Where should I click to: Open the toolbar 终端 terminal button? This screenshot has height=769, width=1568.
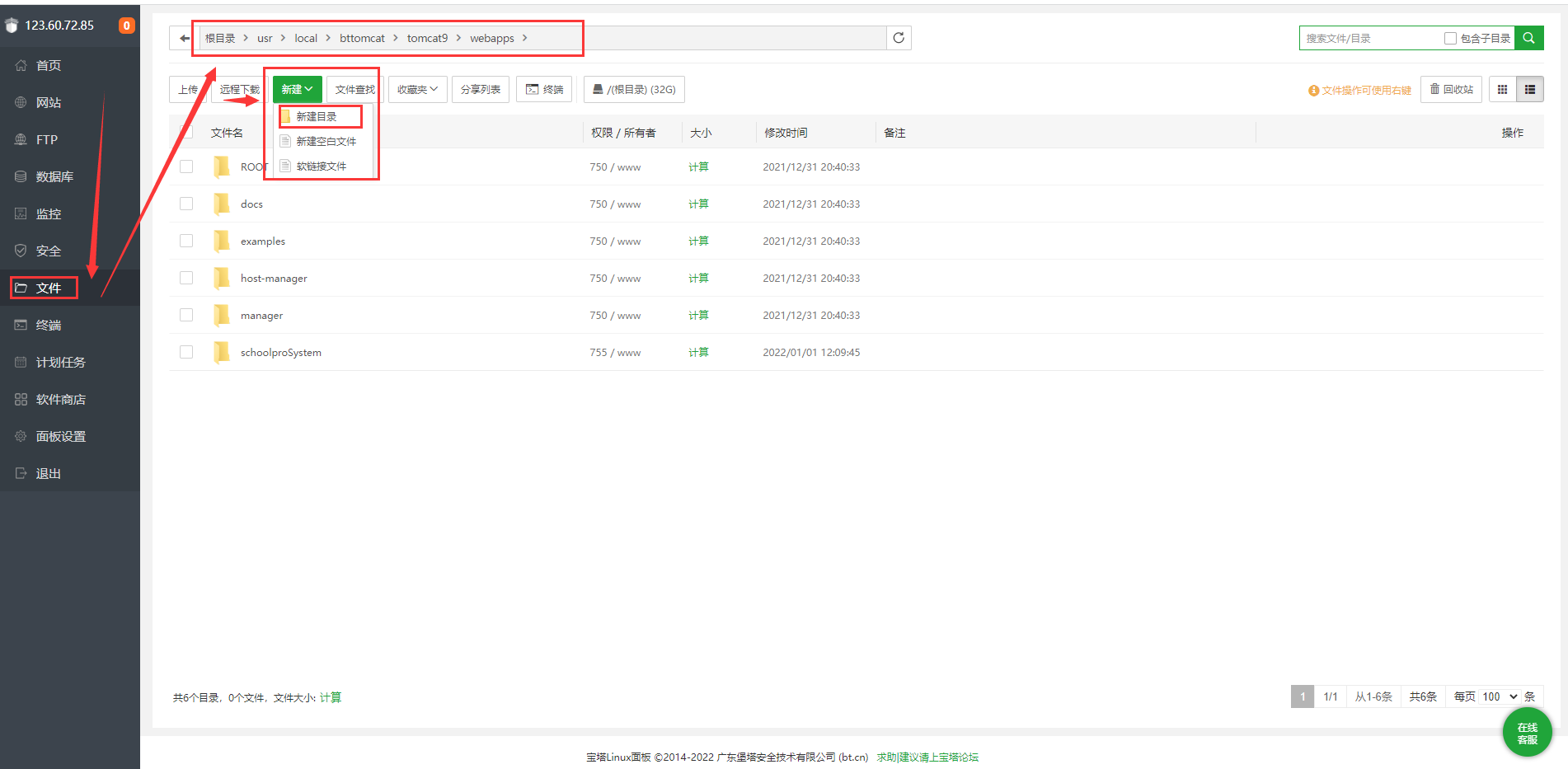[545, 89]
